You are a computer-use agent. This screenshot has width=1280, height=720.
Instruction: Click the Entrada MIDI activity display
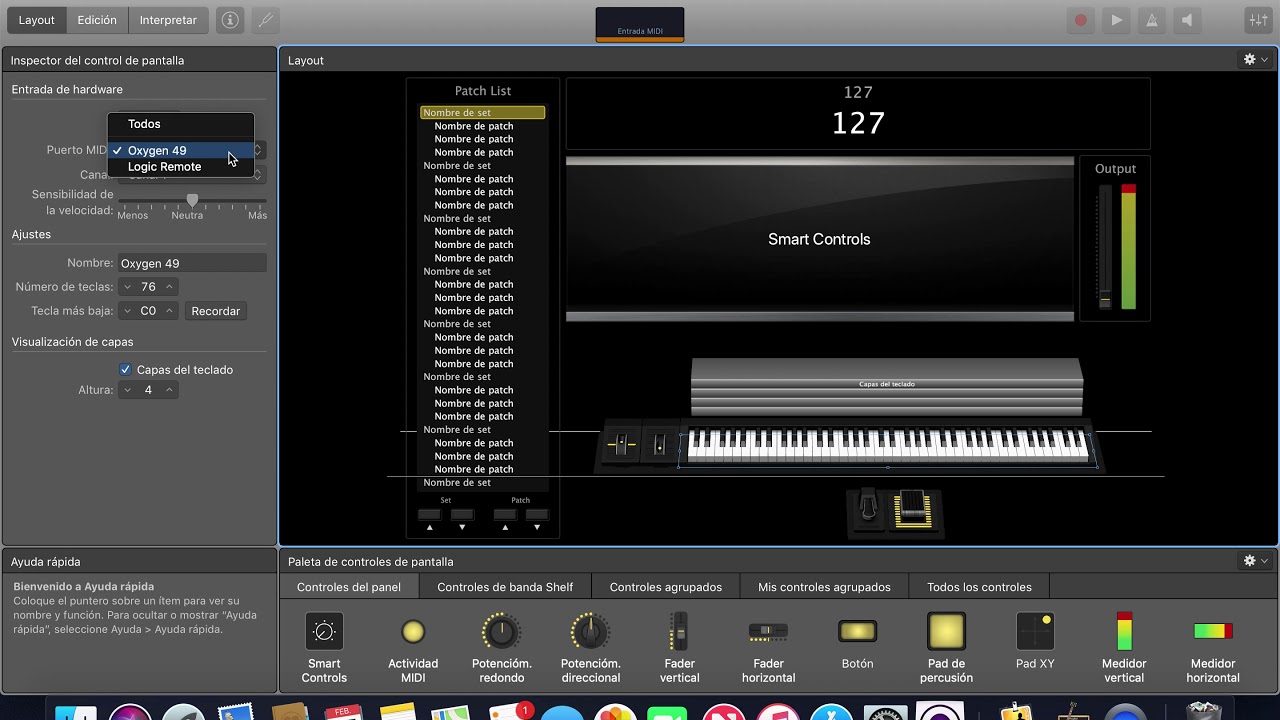click(640, 25)
